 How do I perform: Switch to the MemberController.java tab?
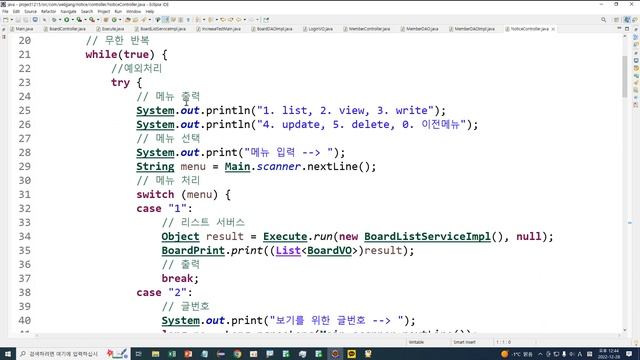point(367,29)
